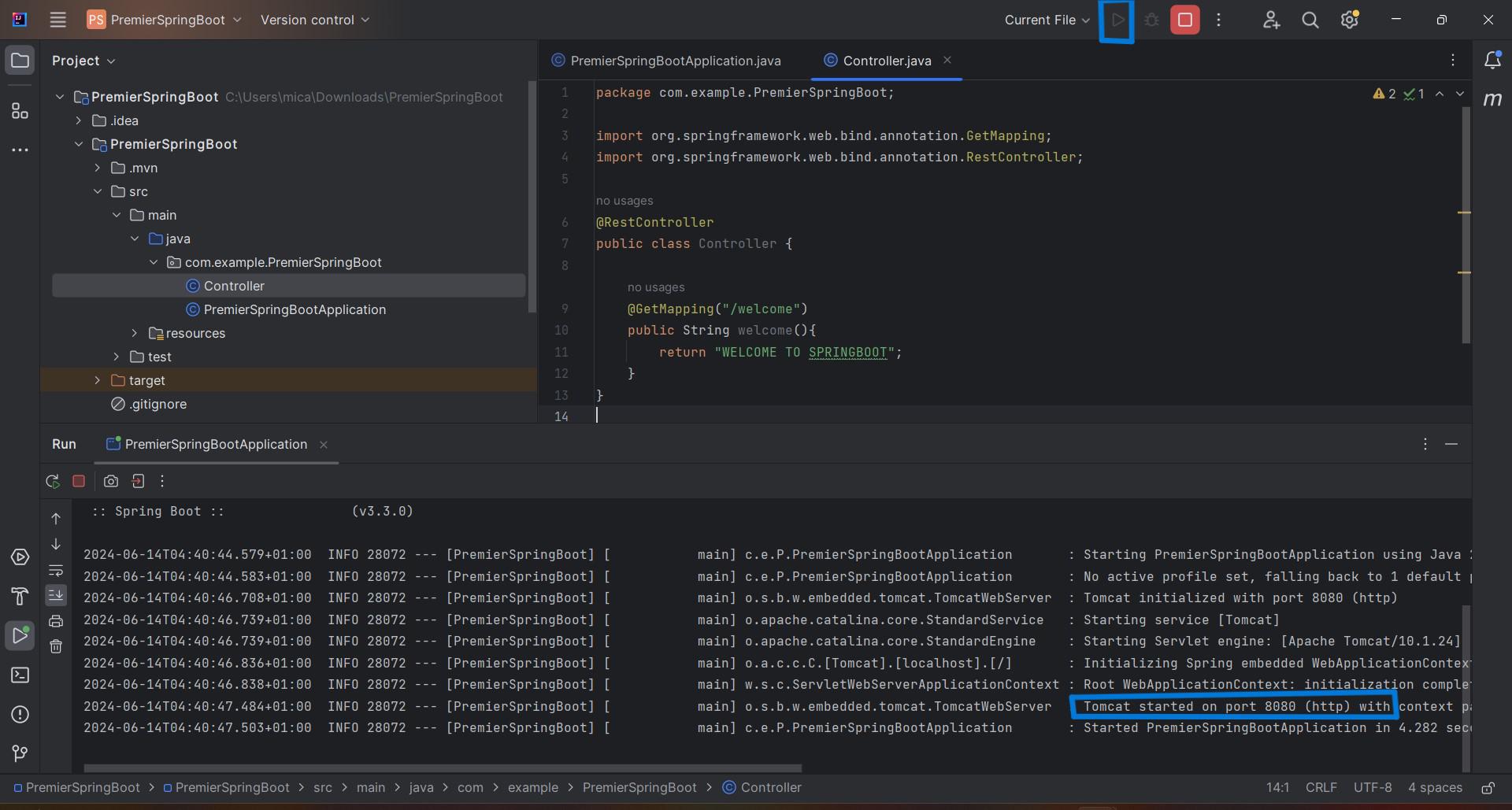Image resolution: width=1512 pixels, height=810 pixels.
Task: Open Notifications bell icon
Action: pos(1492,60)
